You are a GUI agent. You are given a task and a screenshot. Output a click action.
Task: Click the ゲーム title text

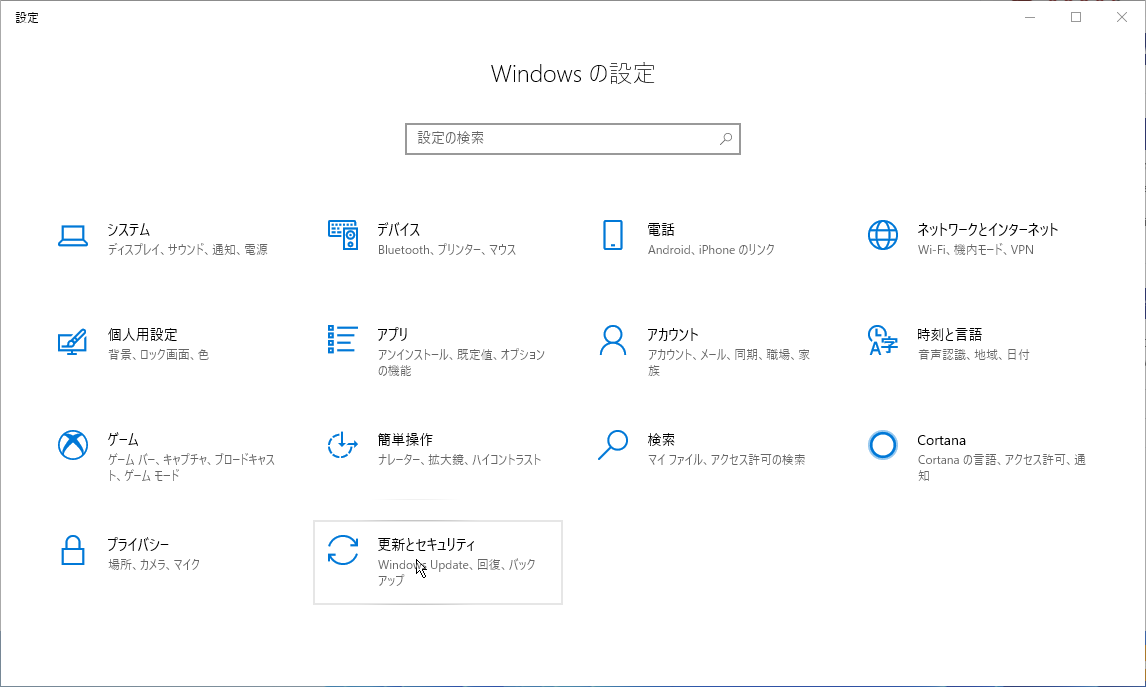coord(123,440)
